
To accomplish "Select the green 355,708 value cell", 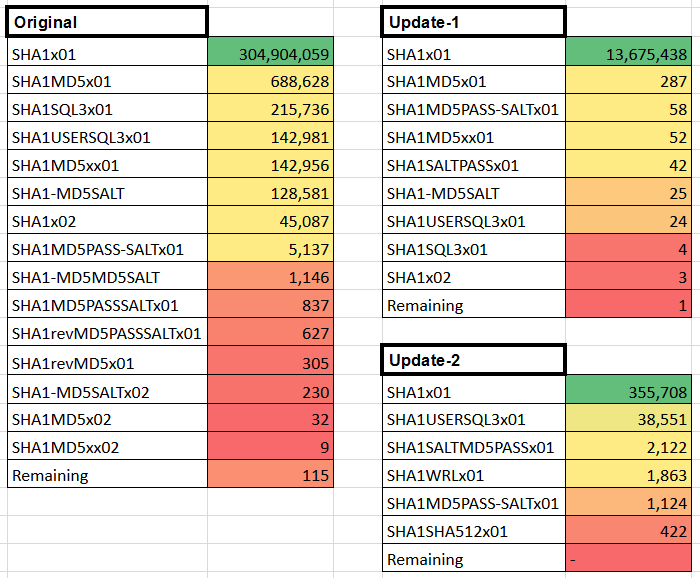I will 629,390.
